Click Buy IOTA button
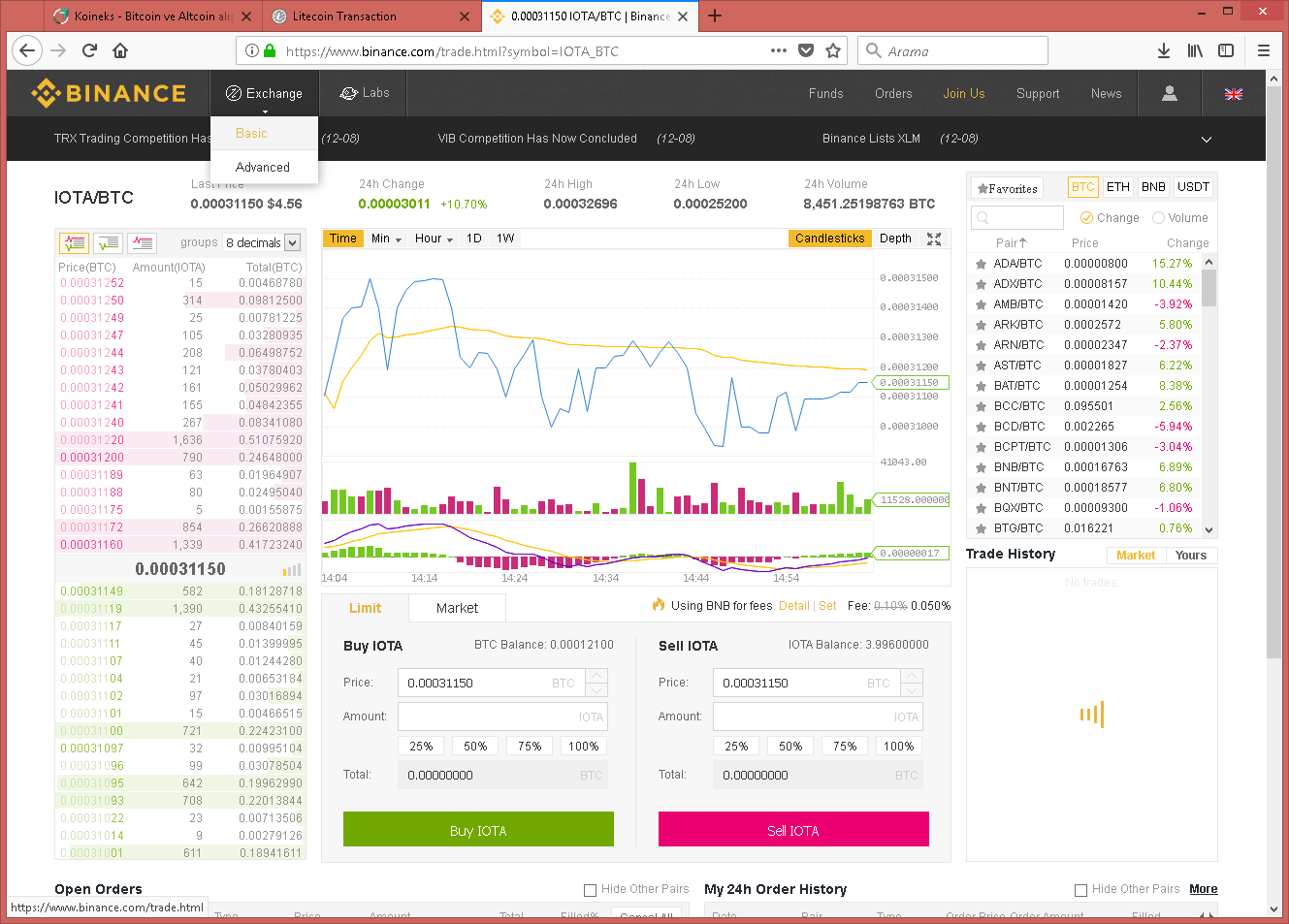The height and width of the screenshot is (924, 1289). point(478,829)
